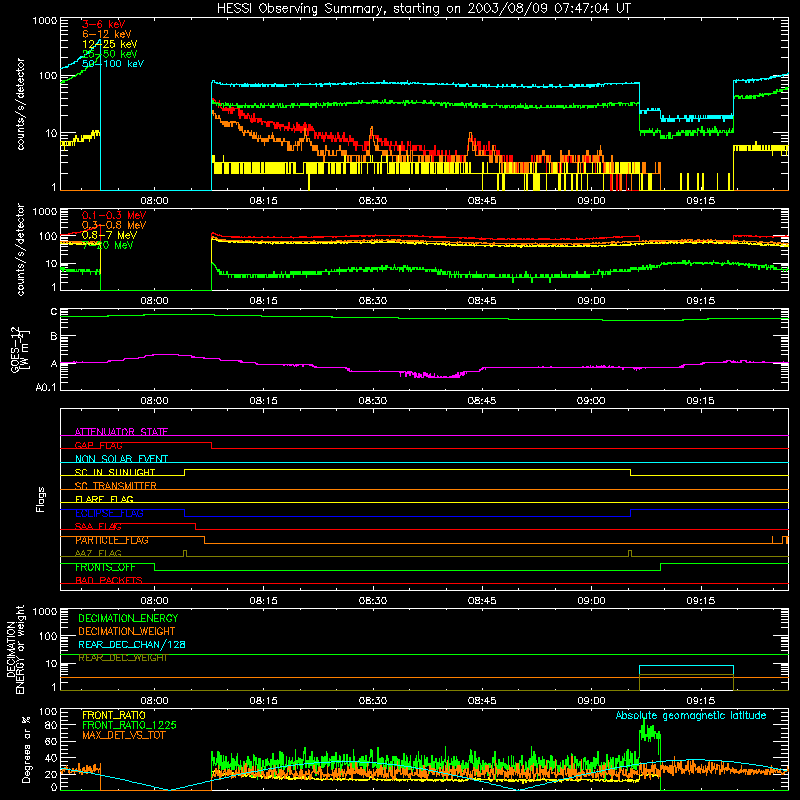Viewport: 800px width, 800px height.
Task: Click the Degrees or % axis title
Action: pyautogui.click(x=26, y=749)
